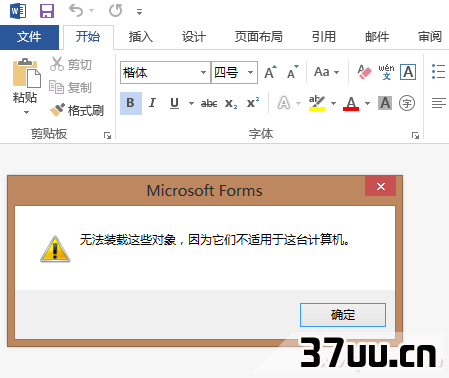Expand the font name dropdown arrow
The image size is (449, 378).
click(203, 72)
